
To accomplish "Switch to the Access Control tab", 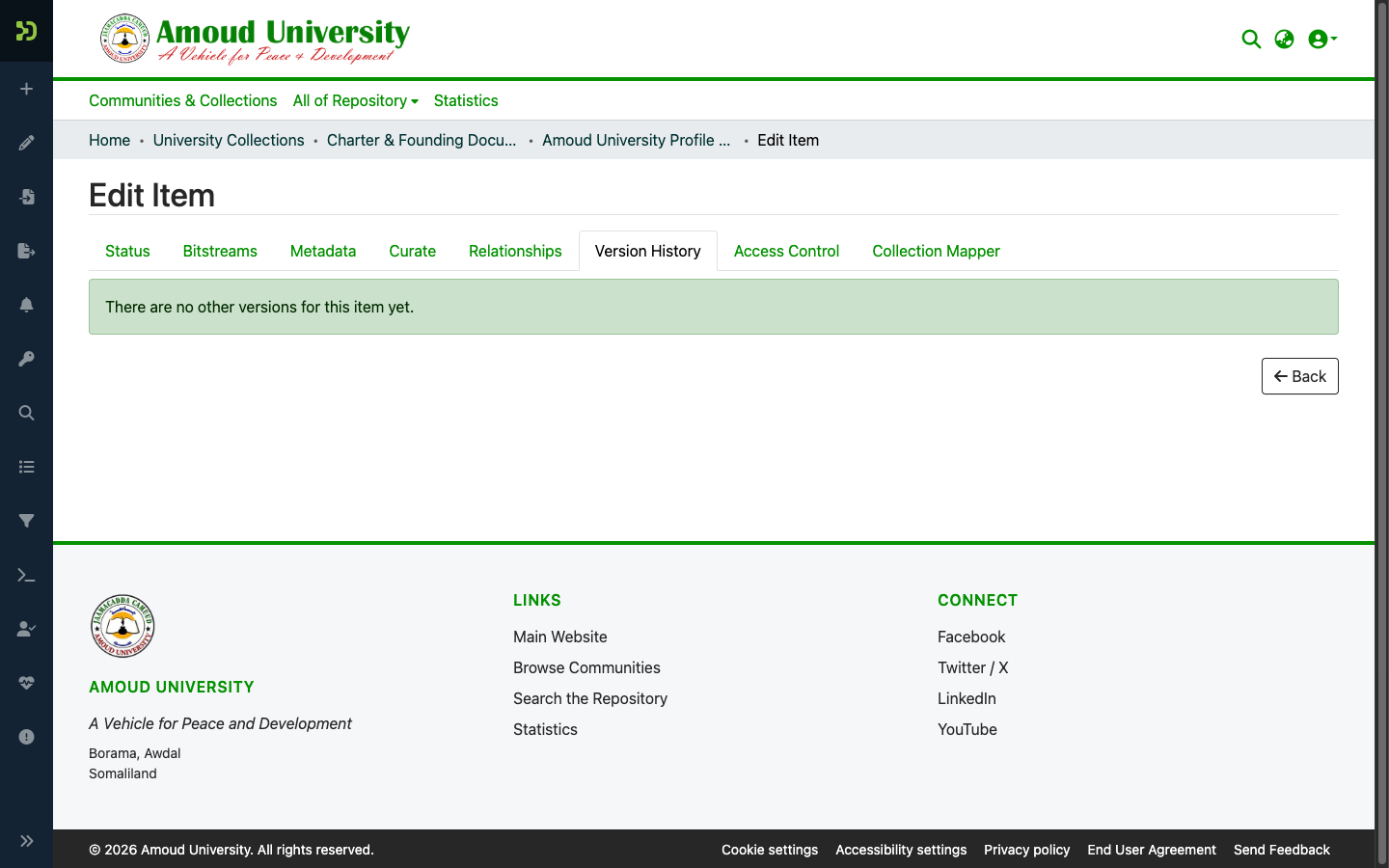I will [786, 251].
